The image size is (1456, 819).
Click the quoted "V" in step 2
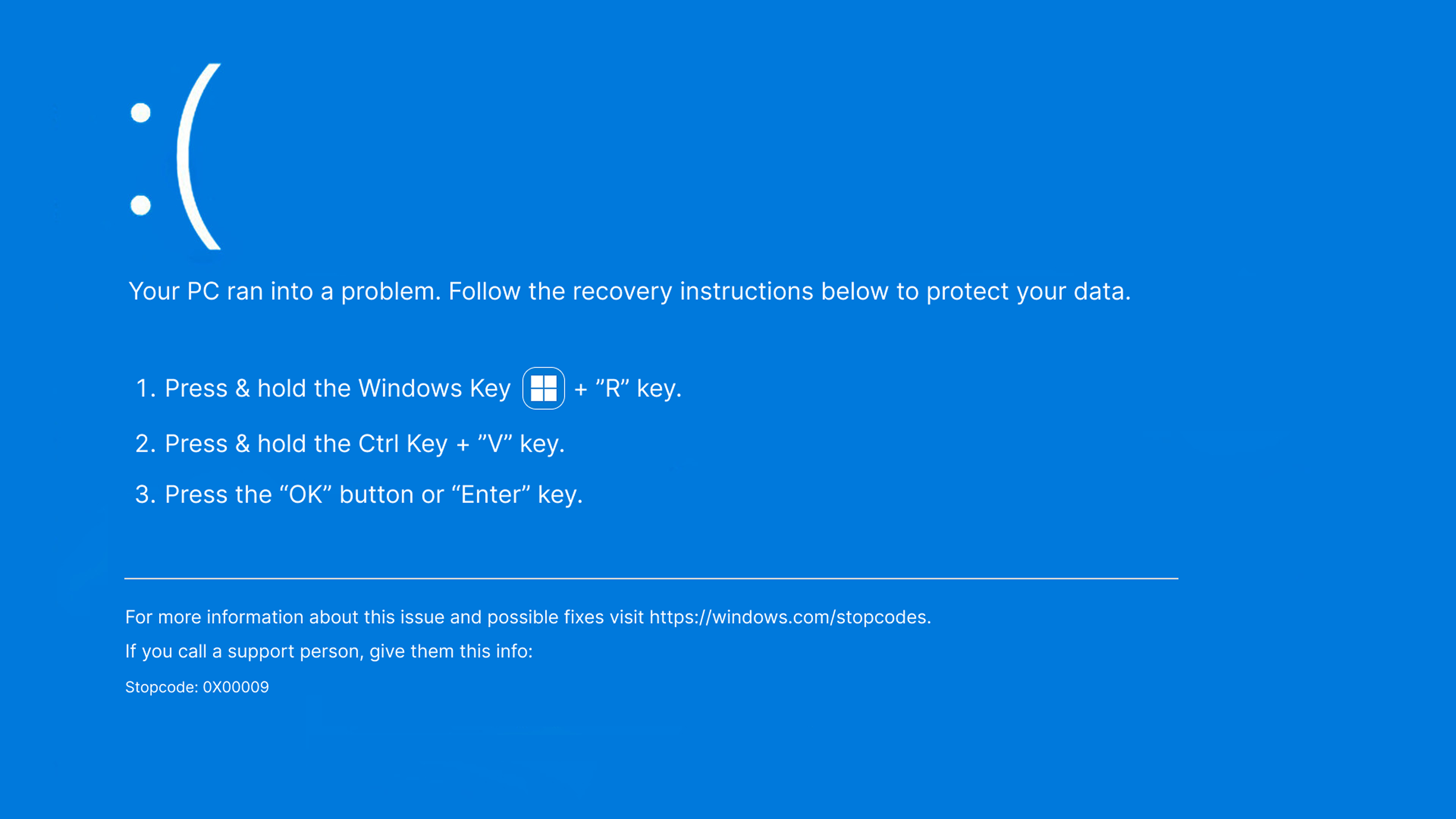point(494,444)
